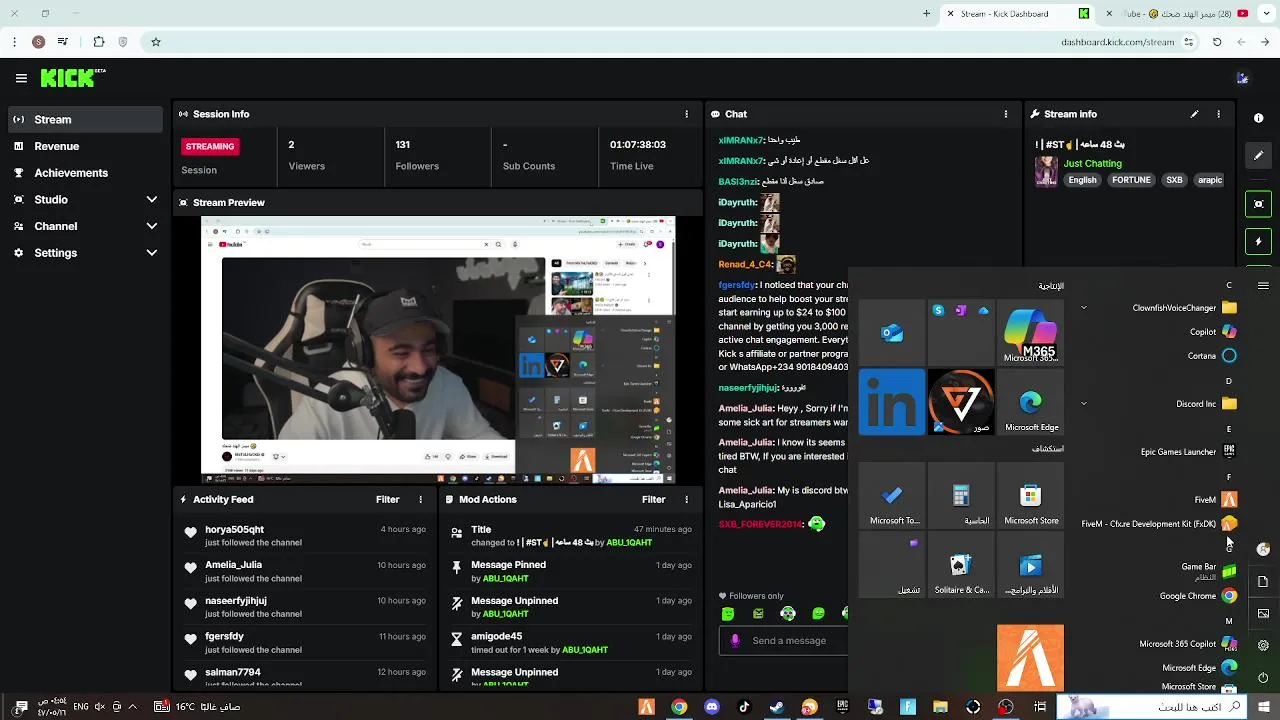
Task: Open Discord from the taskbar
Action: [x=712, y=707]
